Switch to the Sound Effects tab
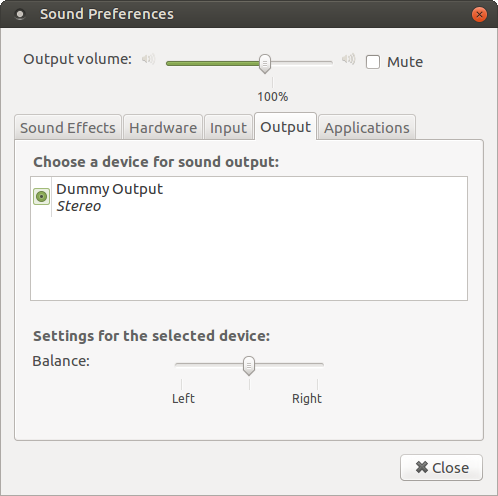Viewport: 498px width, 496px height. 68,128
